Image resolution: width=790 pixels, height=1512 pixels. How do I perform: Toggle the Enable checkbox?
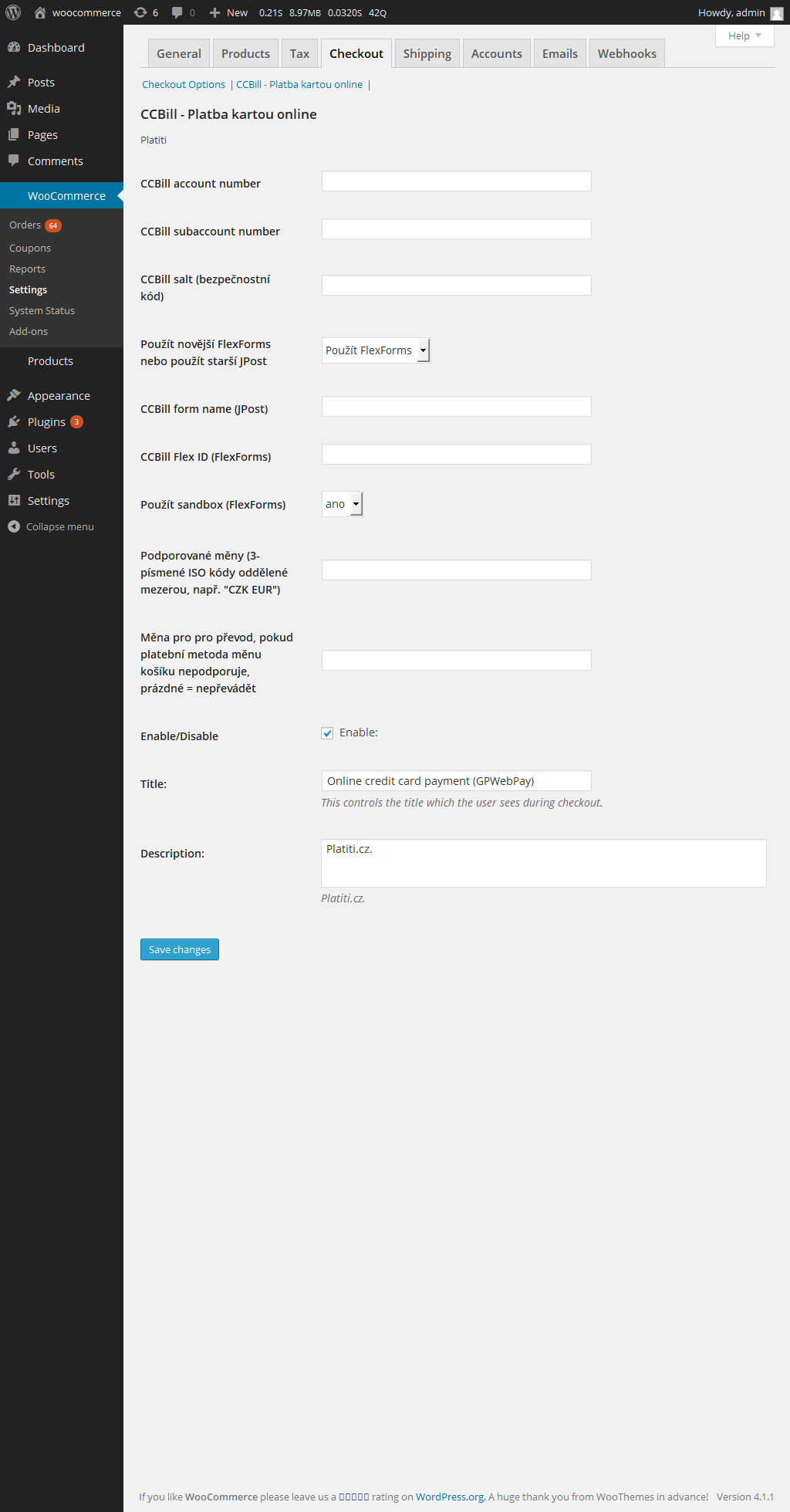tap(327, 733)
